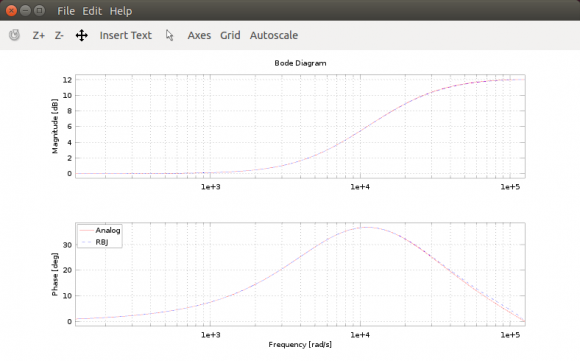This screenshot has height=361, width=580.
Task: Click the 1e+4 label under magnitude plot
Action: (360, 187)
